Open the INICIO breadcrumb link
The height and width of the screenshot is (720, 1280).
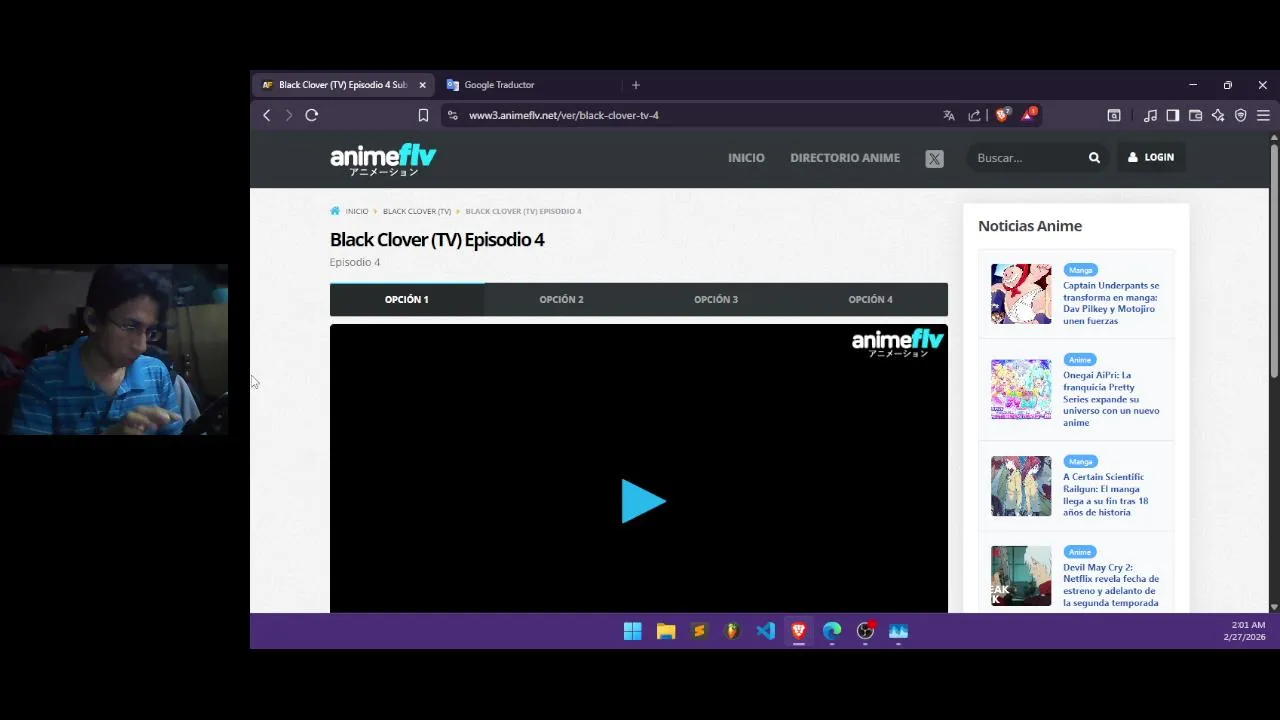tap(357, 211)
